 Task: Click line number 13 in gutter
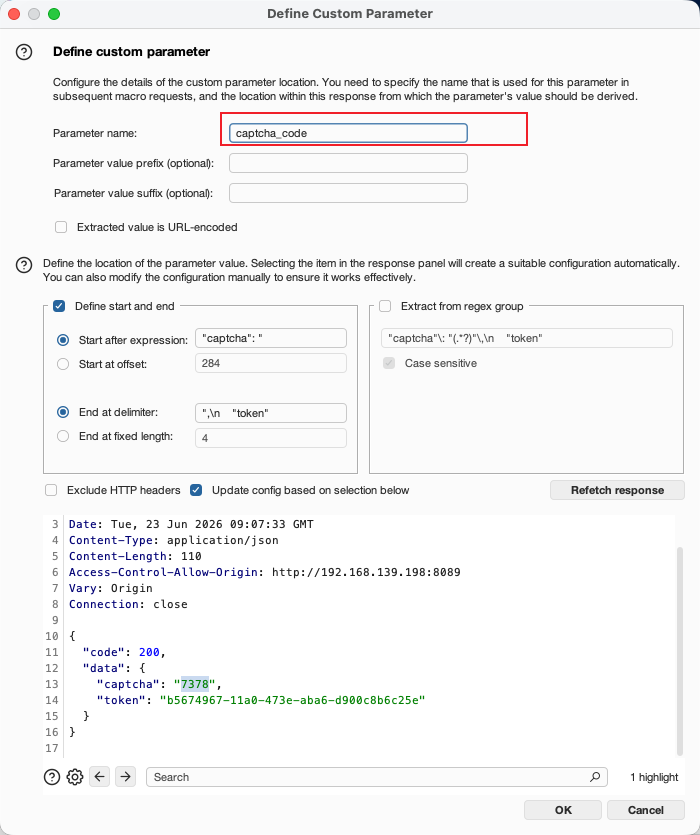click(52, 684)
